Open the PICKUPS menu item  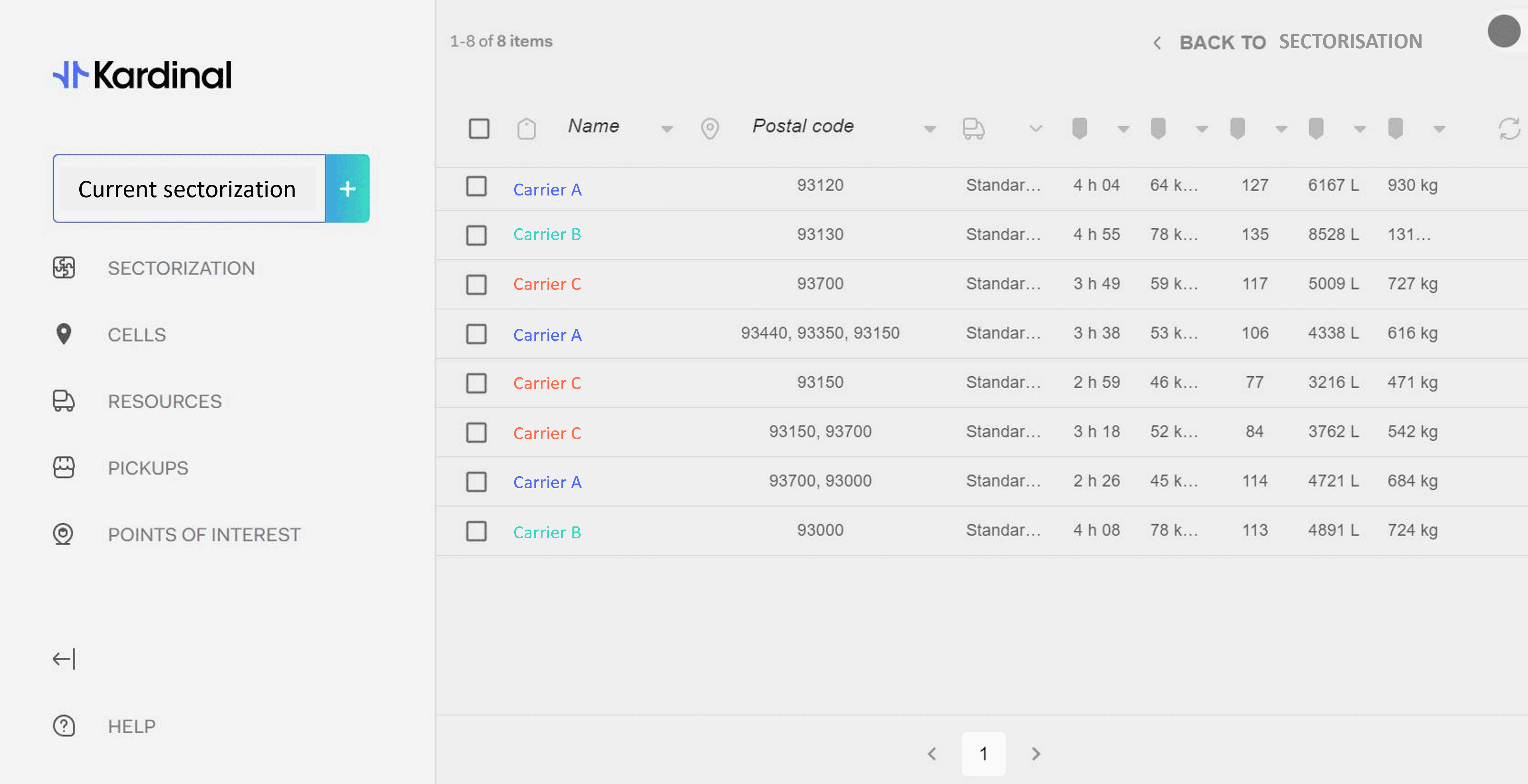148,468
